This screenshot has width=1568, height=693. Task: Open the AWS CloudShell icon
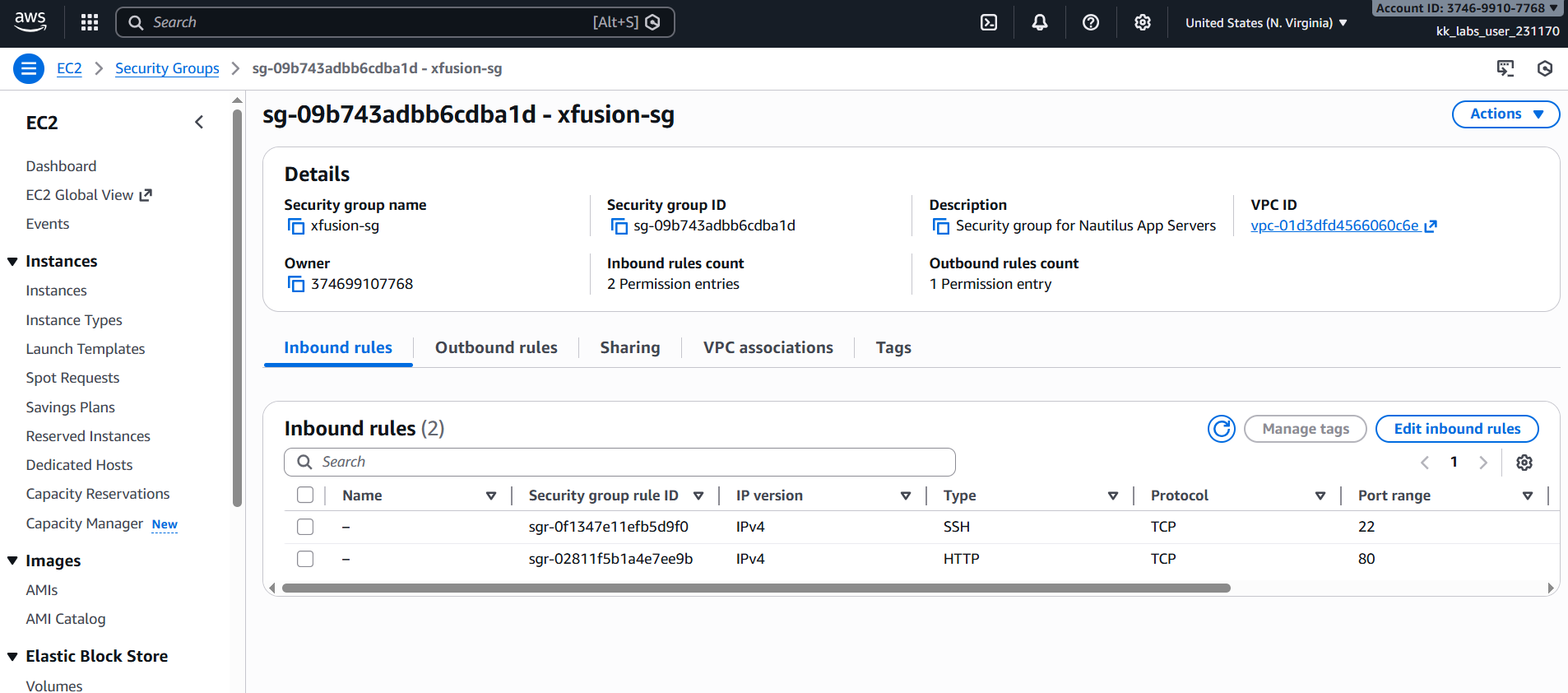[989, 22]
